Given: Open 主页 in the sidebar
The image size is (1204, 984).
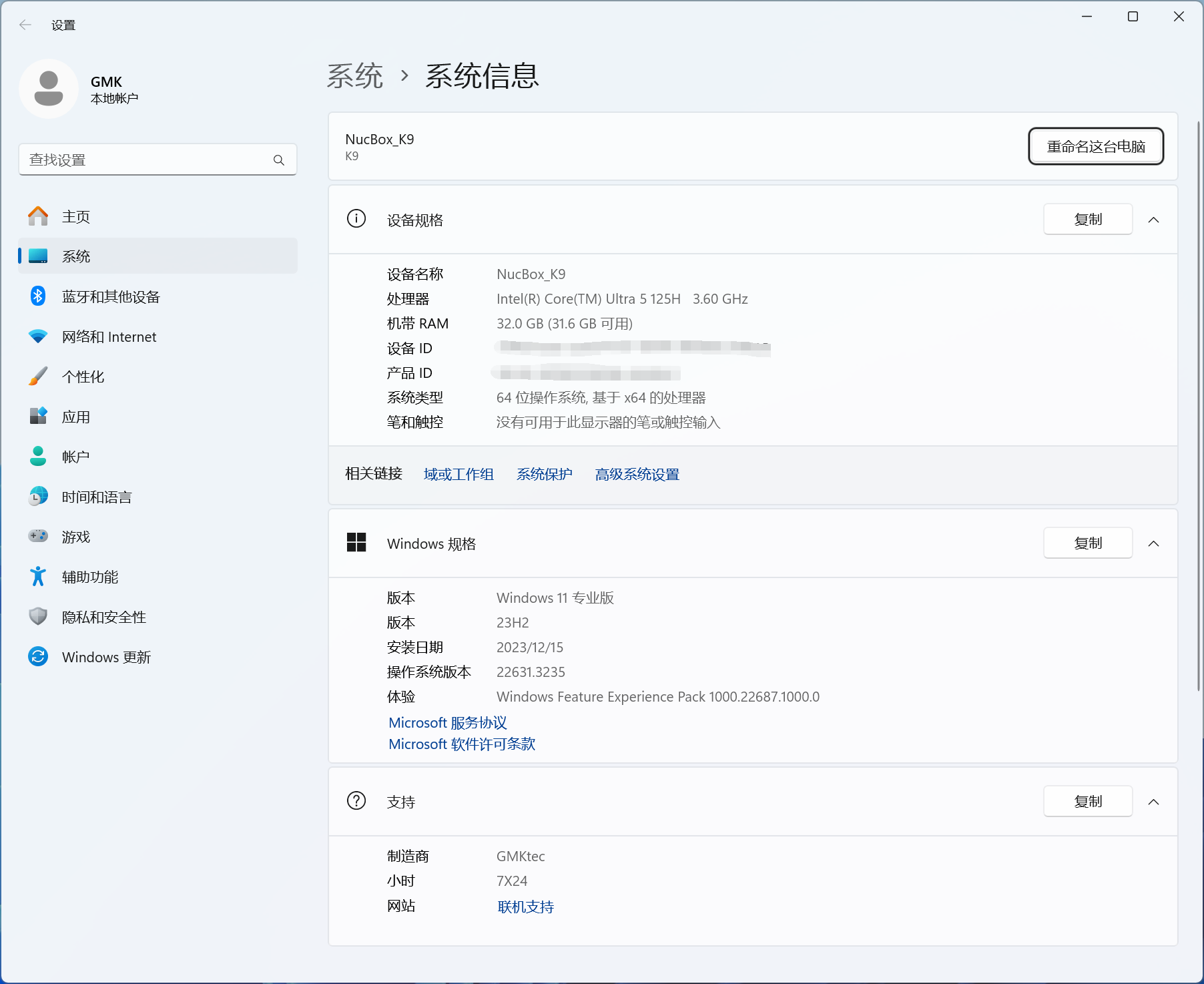Looking at the screenshot, I should pyautogui.click(x=76, y=217).
